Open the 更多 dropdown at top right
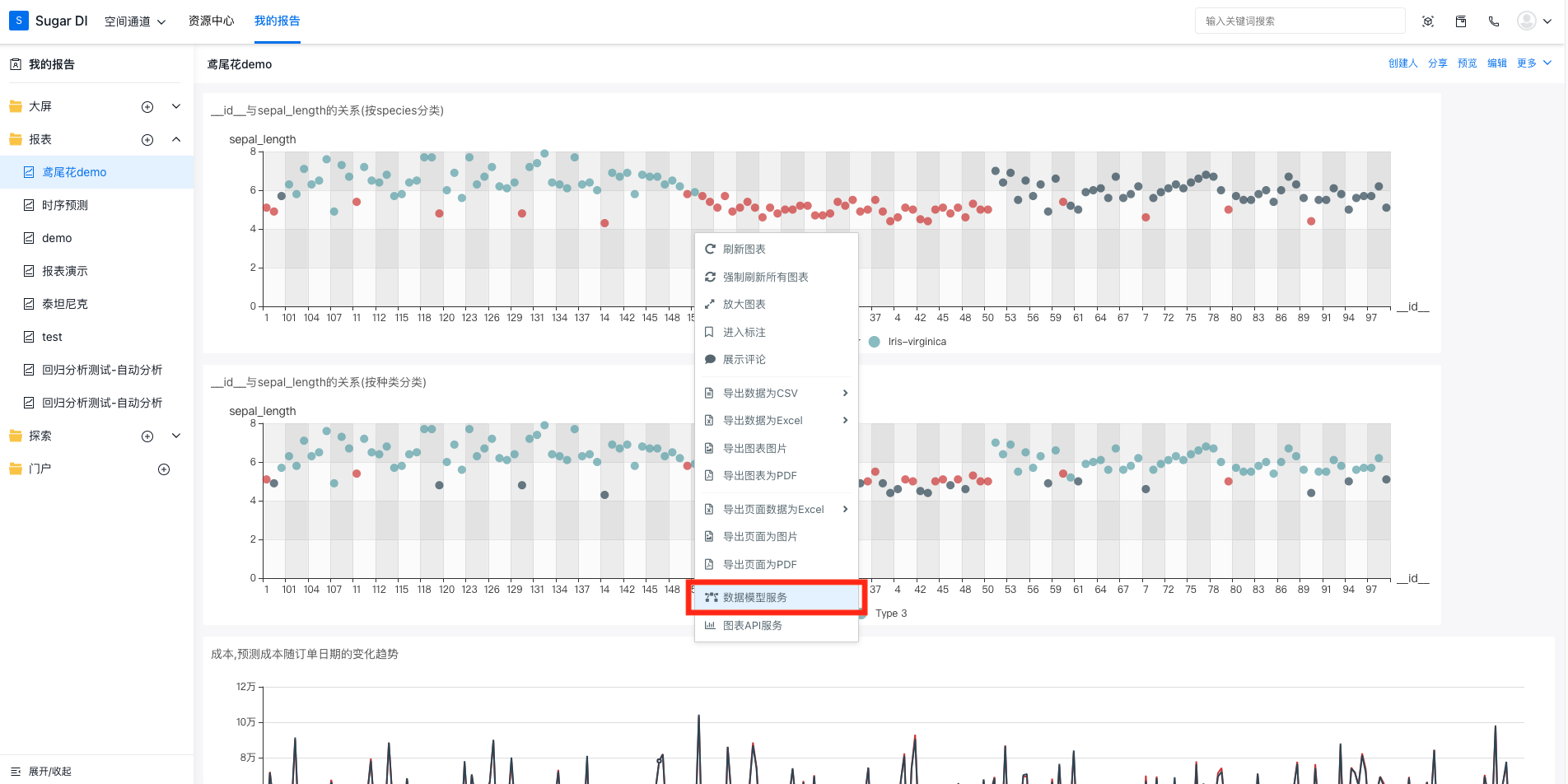This screenshot has width=1568, height=784. pos(1534,63)
